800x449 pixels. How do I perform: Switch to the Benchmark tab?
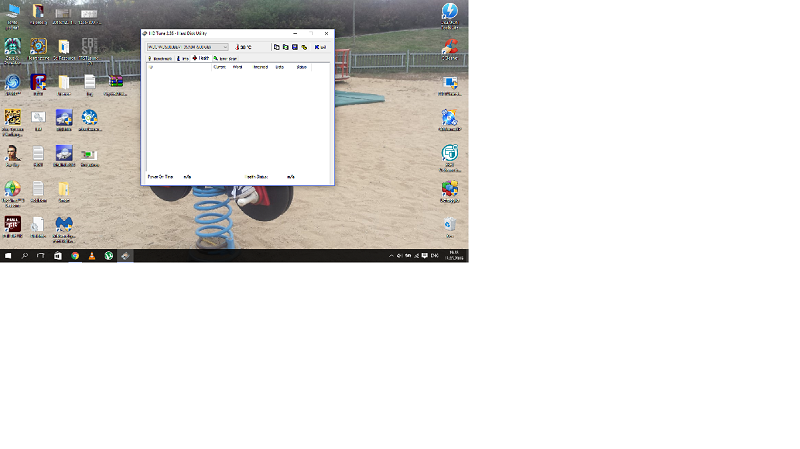pos(160,58)
